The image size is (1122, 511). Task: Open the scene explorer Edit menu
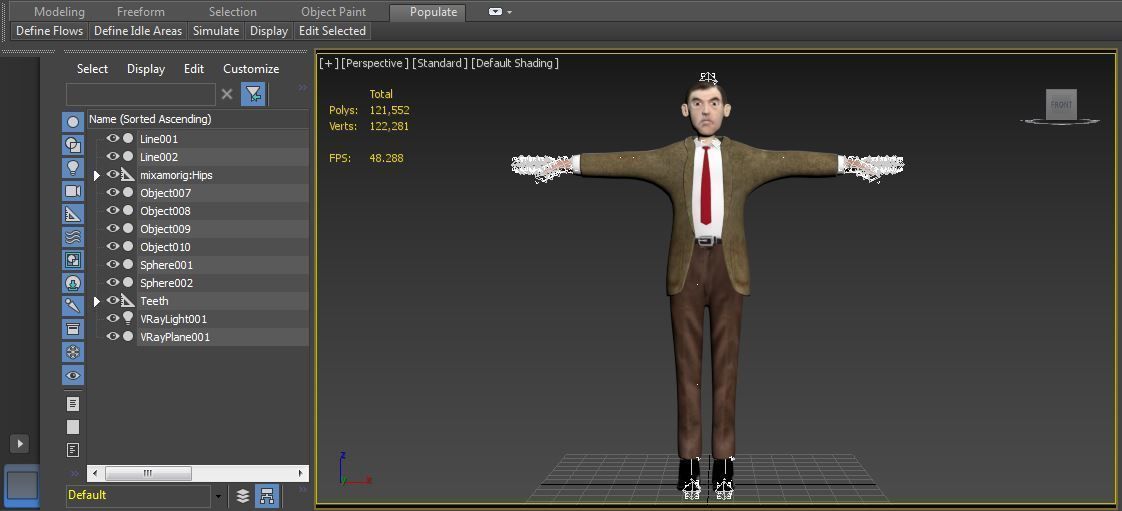[194, 69]
